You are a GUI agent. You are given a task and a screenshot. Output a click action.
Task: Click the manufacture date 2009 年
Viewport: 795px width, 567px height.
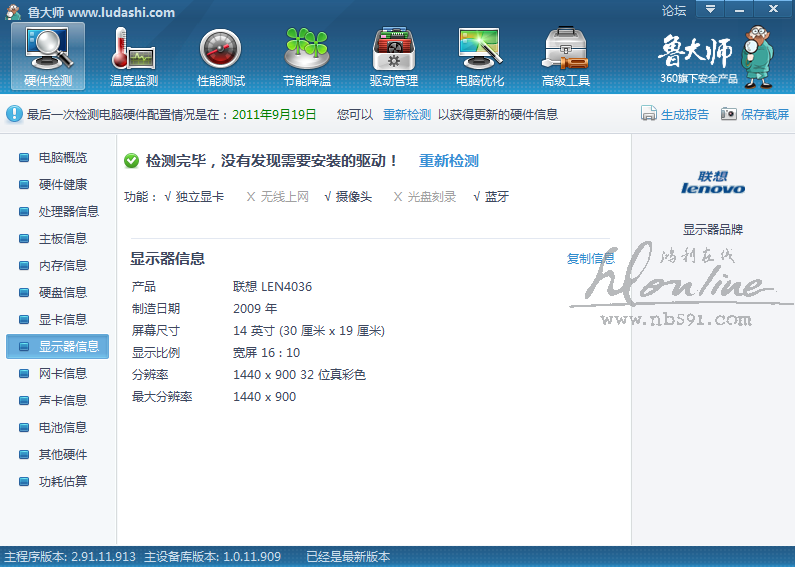tap(255, 309)
